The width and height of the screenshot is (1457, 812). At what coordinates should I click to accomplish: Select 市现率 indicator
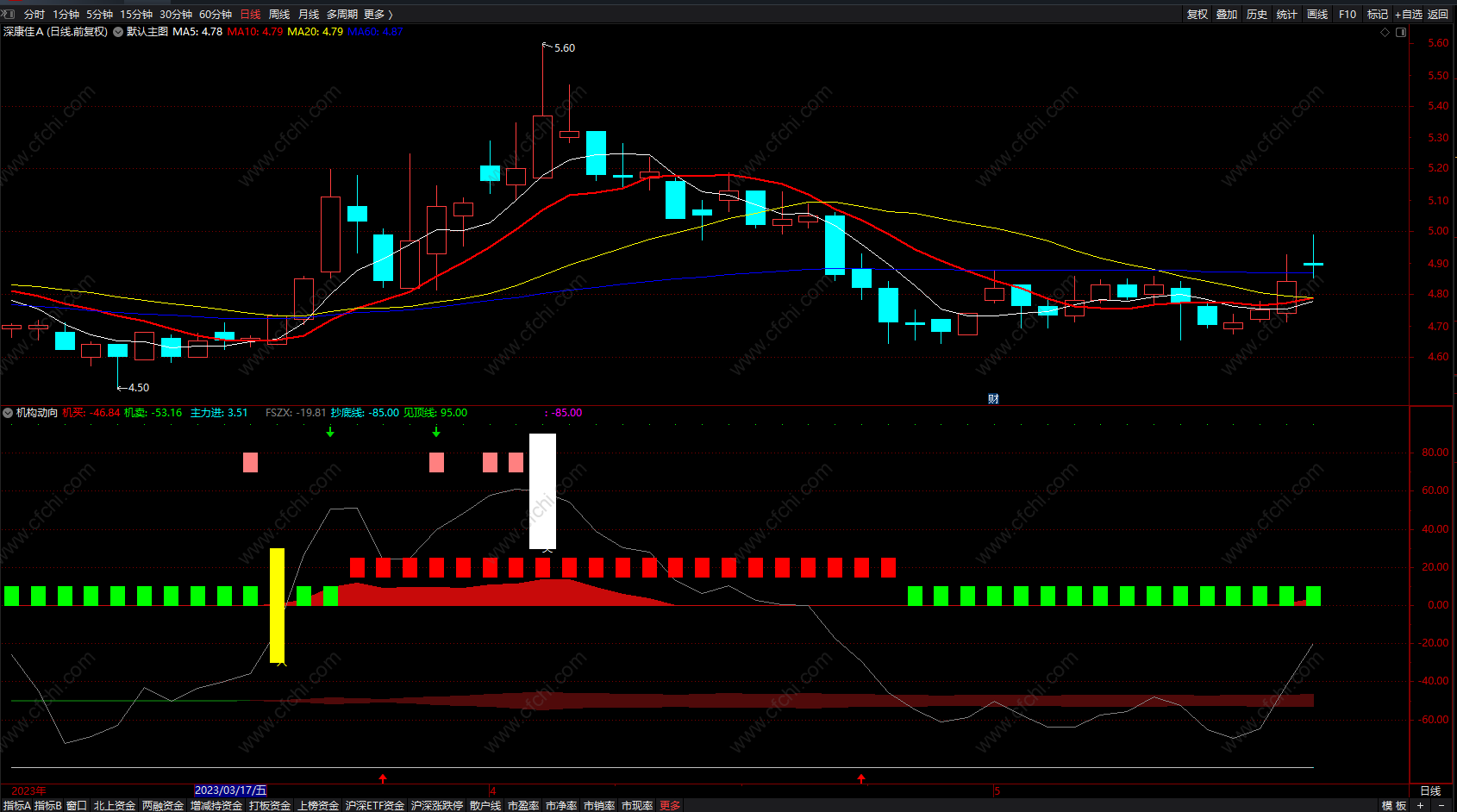[637, 805]
